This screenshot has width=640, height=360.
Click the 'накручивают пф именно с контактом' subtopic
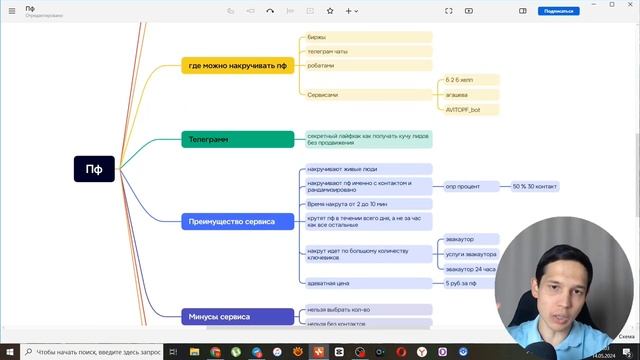point(369,187)
